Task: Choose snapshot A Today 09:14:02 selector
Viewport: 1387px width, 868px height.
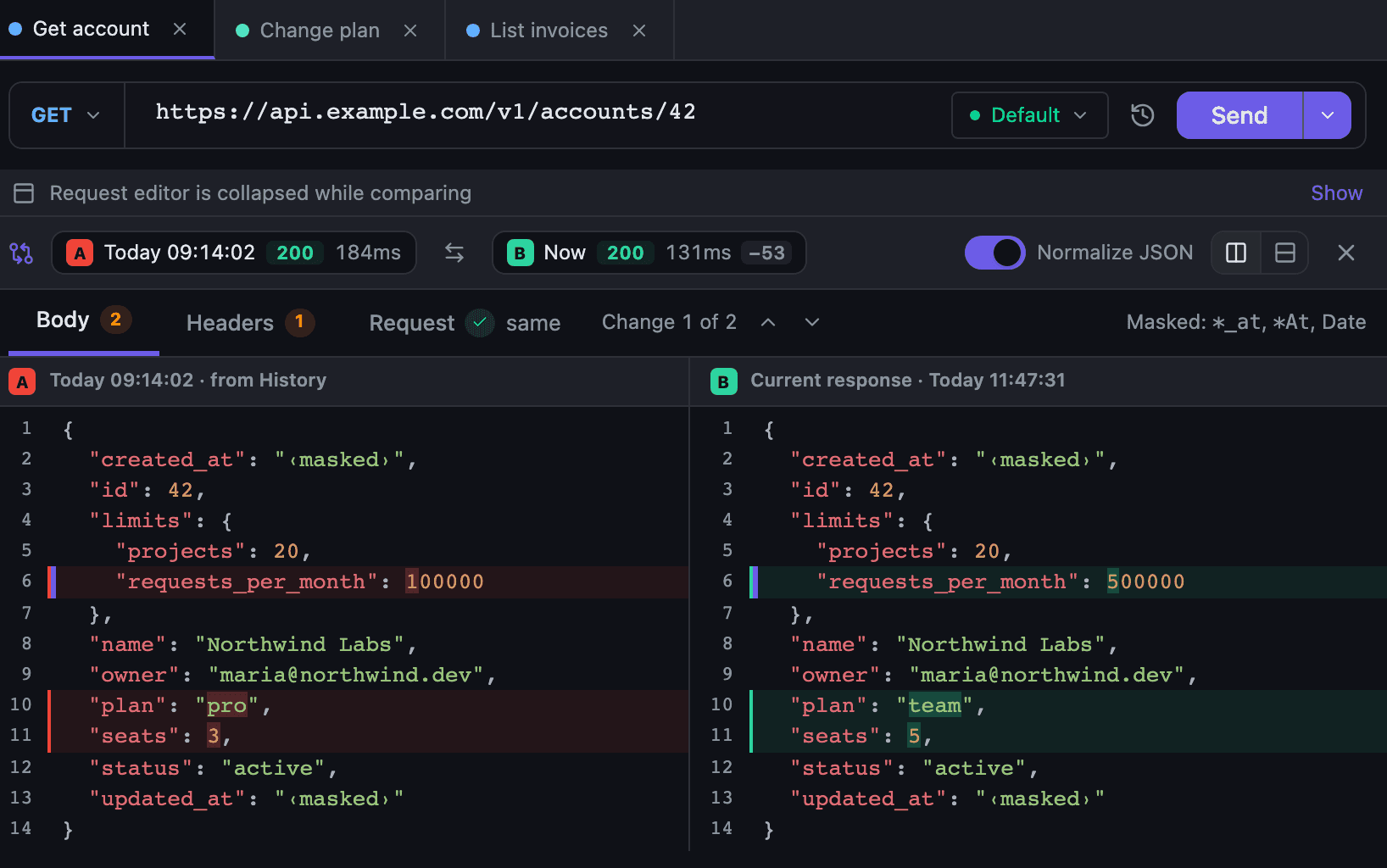Action: [234, 253]
